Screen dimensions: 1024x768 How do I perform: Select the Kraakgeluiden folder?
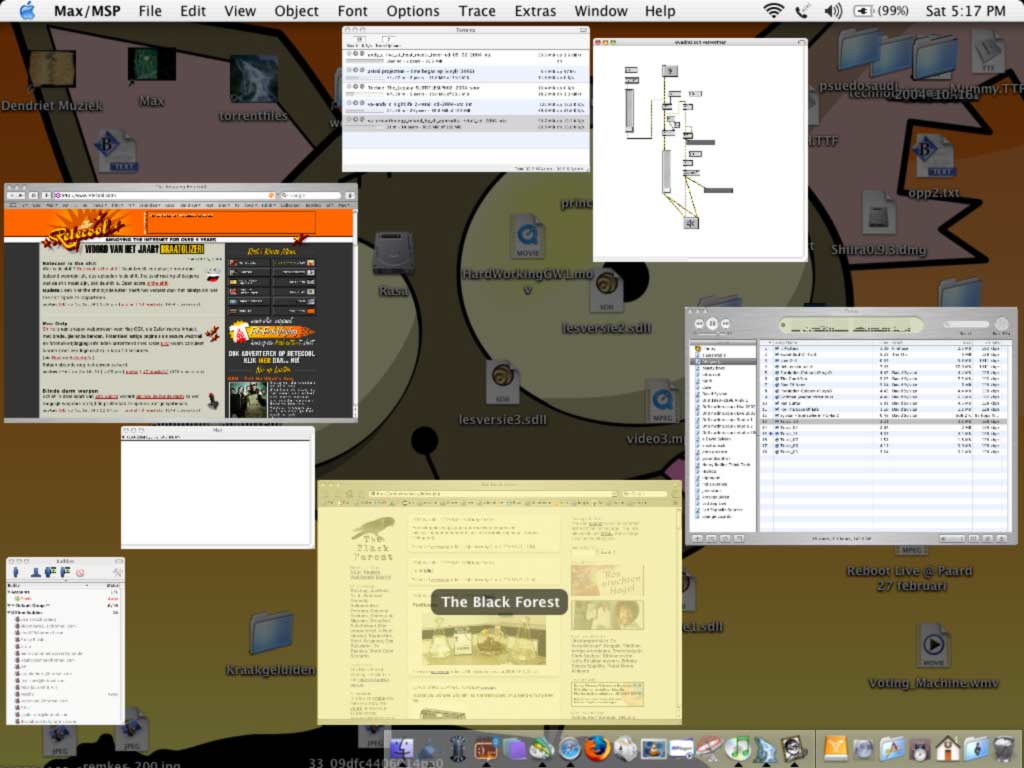270,632
